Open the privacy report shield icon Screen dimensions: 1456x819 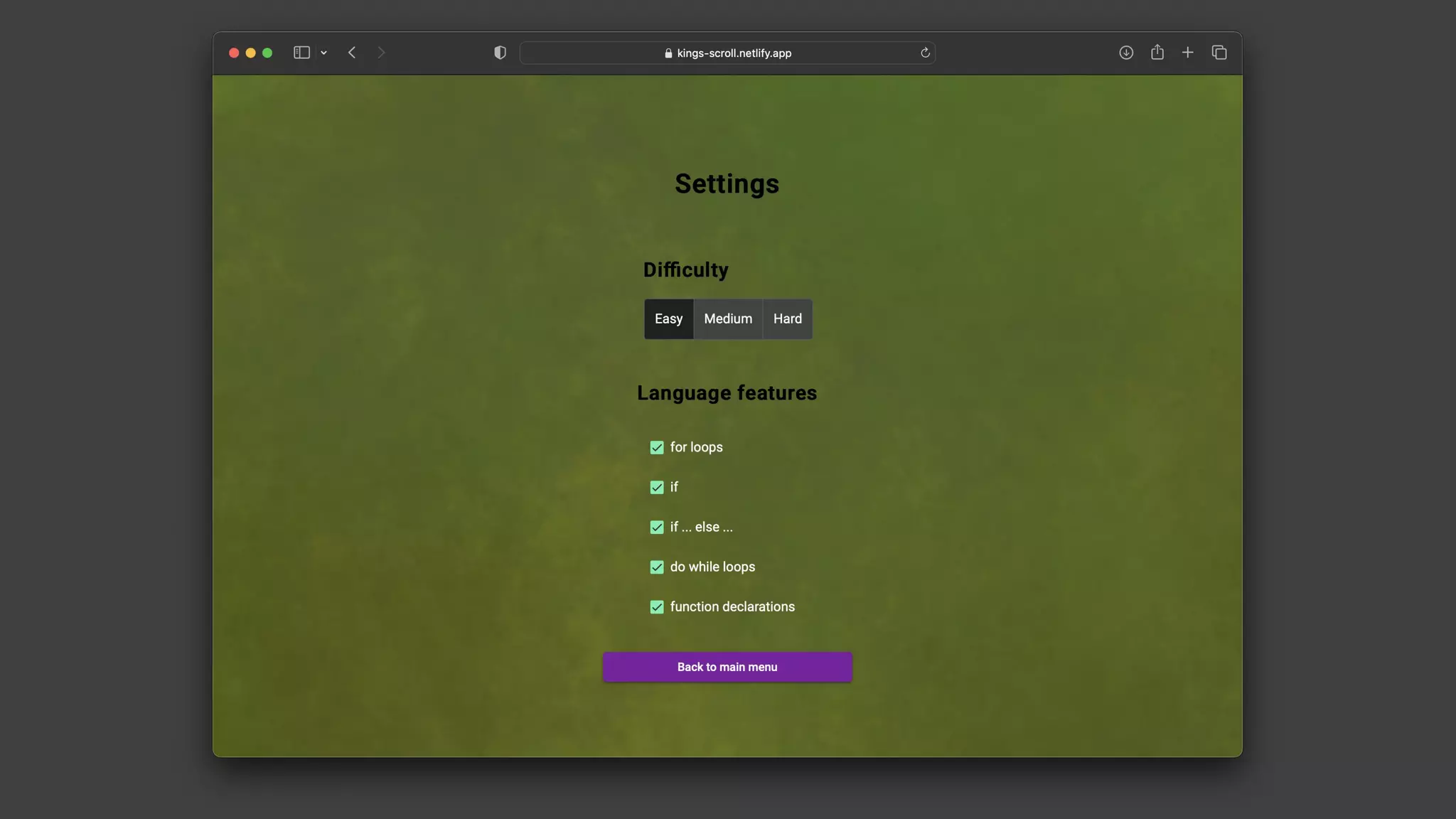pos(500,53)
